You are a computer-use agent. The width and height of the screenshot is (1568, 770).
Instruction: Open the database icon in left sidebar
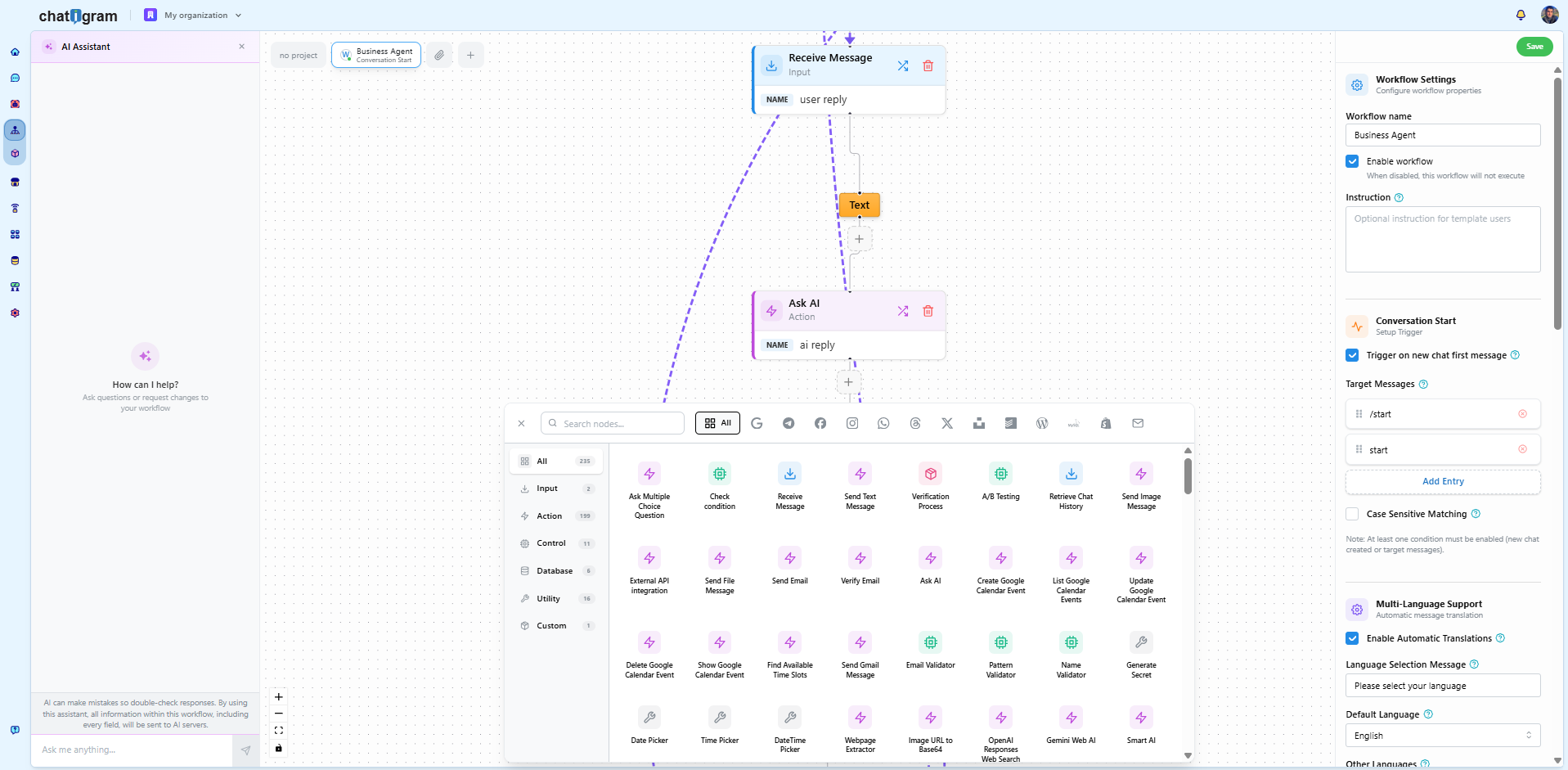pyautogui.click(x=15, y=261)
